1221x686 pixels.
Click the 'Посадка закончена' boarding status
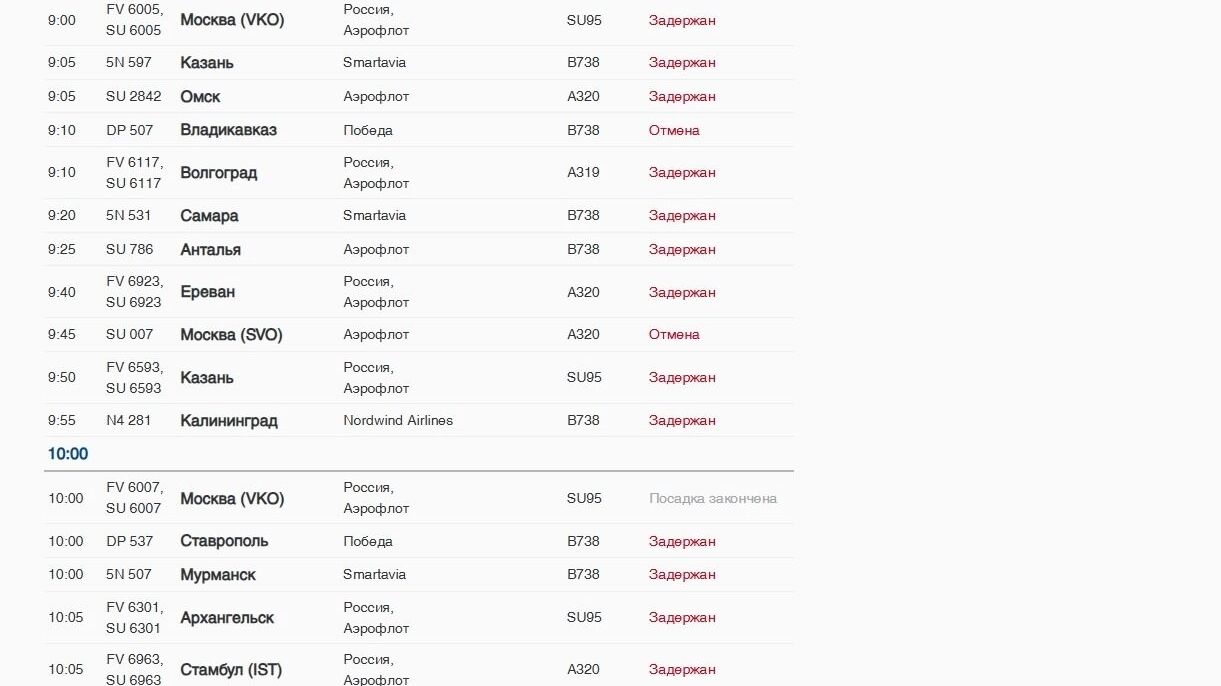pos(712,498)
